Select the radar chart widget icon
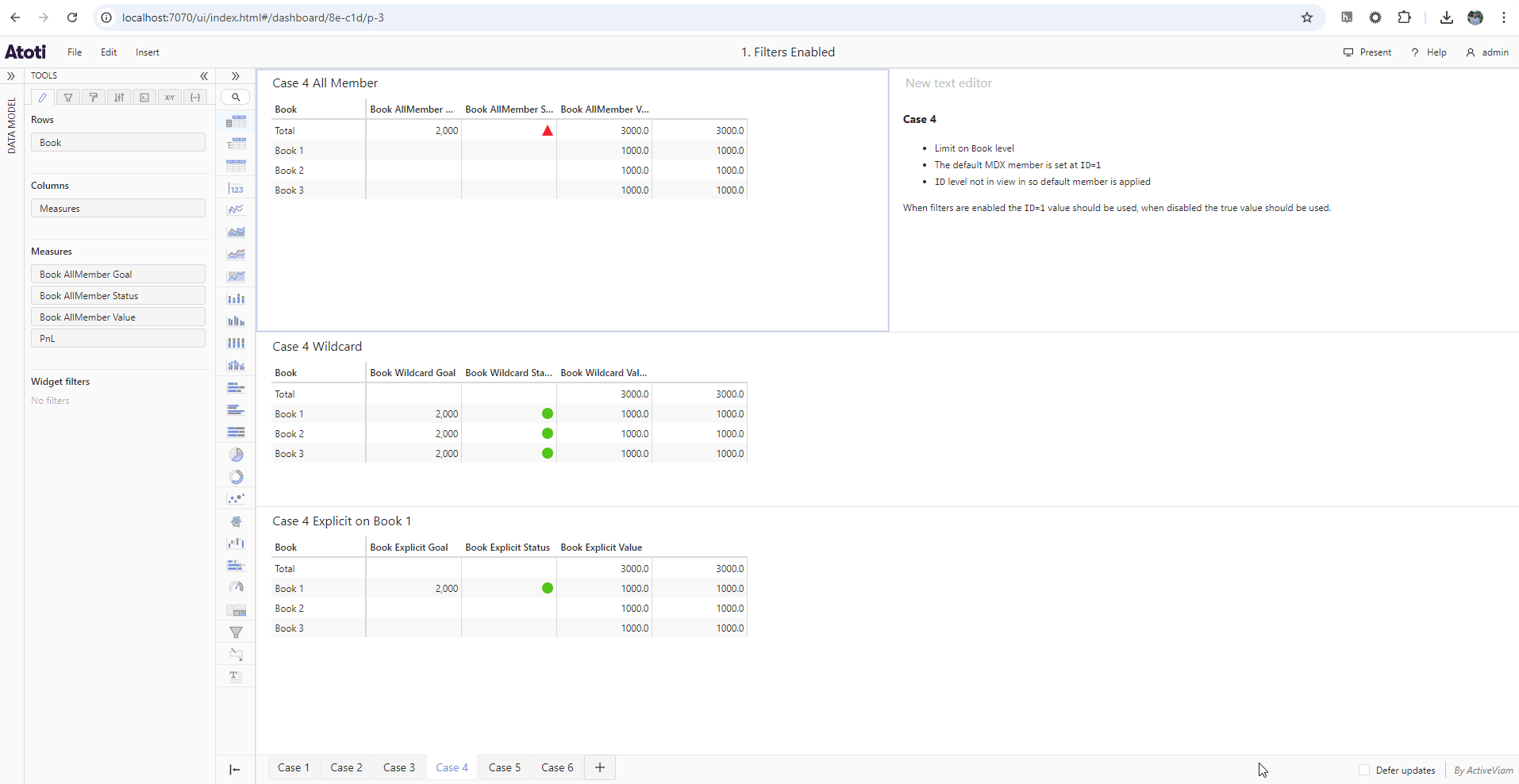This screenshot has width=1519, height=784. coord(237,521)
